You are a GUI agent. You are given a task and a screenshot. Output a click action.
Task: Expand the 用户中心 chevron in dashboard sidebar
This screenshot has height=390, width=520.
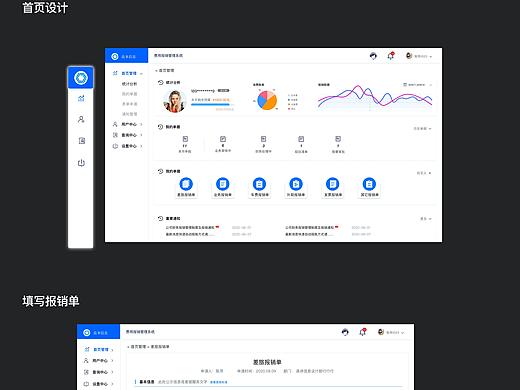point(141,124)
